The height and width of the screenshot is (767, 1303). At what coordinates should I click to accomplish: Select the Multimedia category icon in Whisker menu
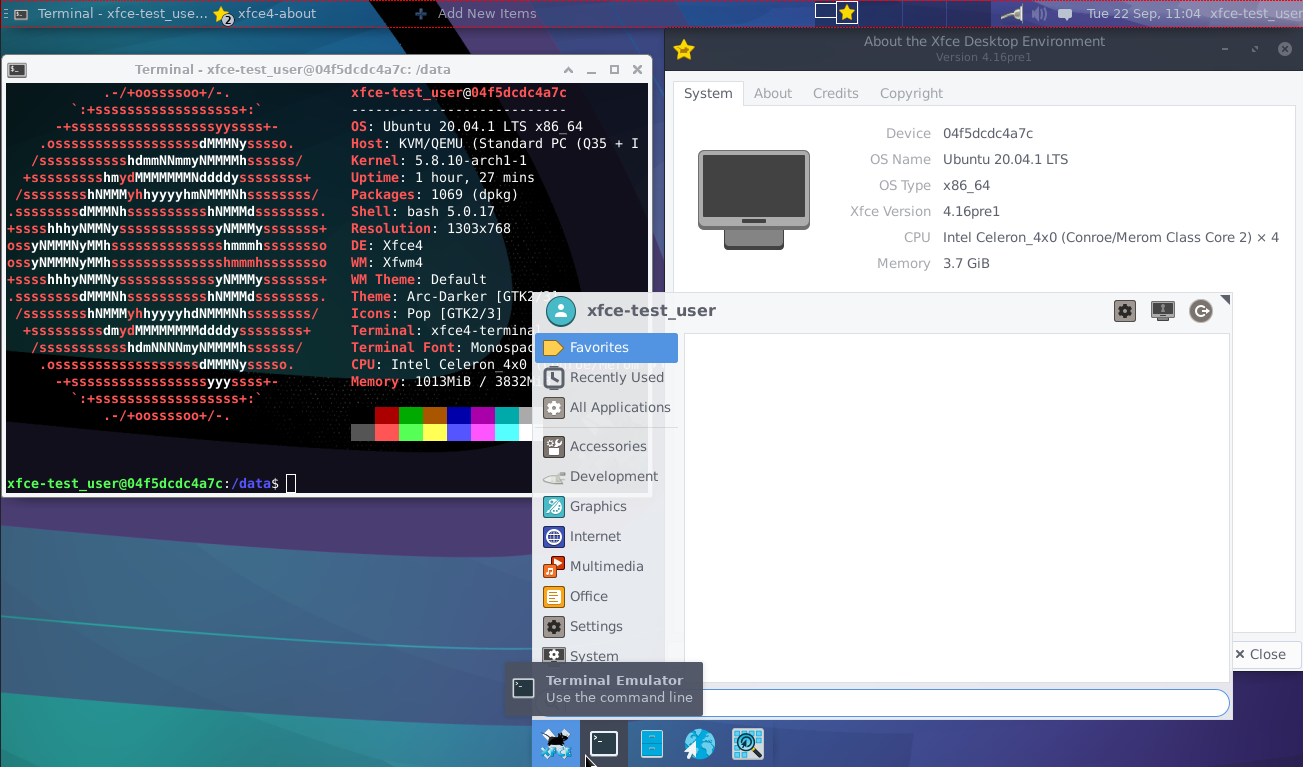pyautogui.click(x=554, y=566)
